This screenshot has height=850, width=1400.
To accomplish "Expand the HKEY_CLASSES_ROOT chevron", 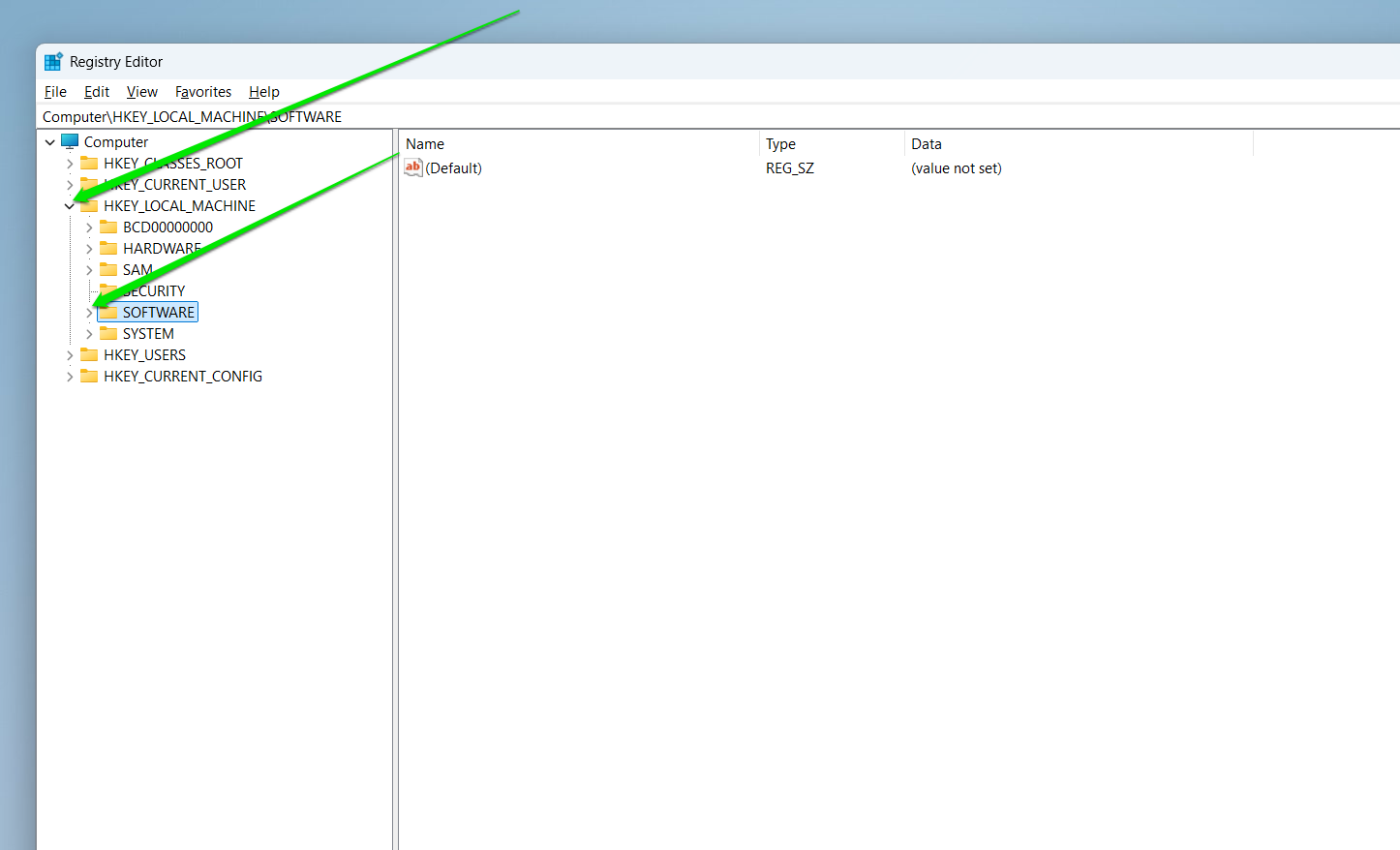I will coord(70,164).
